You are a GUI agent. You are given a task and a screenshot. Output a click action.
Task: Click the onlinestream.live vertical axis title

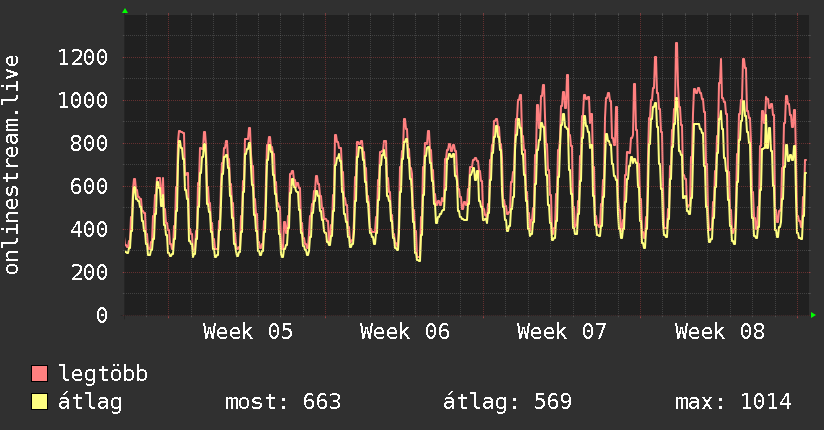pos(12,165)
